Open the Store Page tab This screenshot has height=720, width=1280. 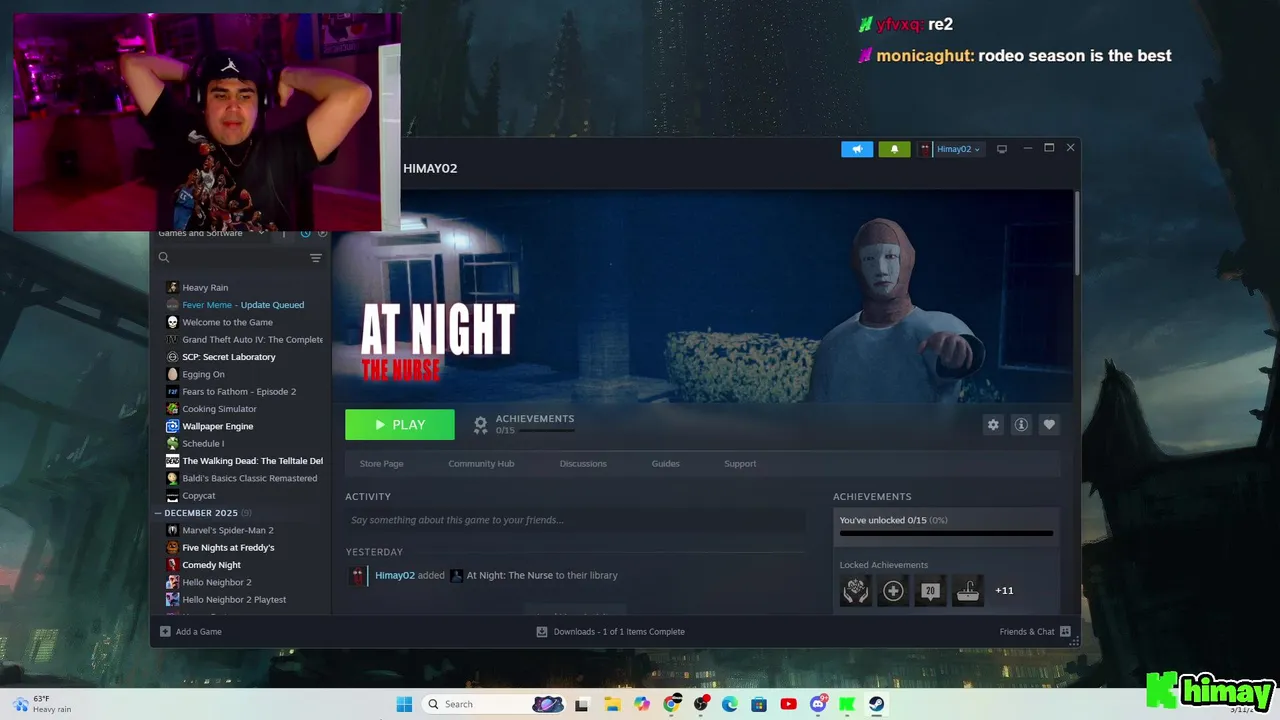pos(381,464)
